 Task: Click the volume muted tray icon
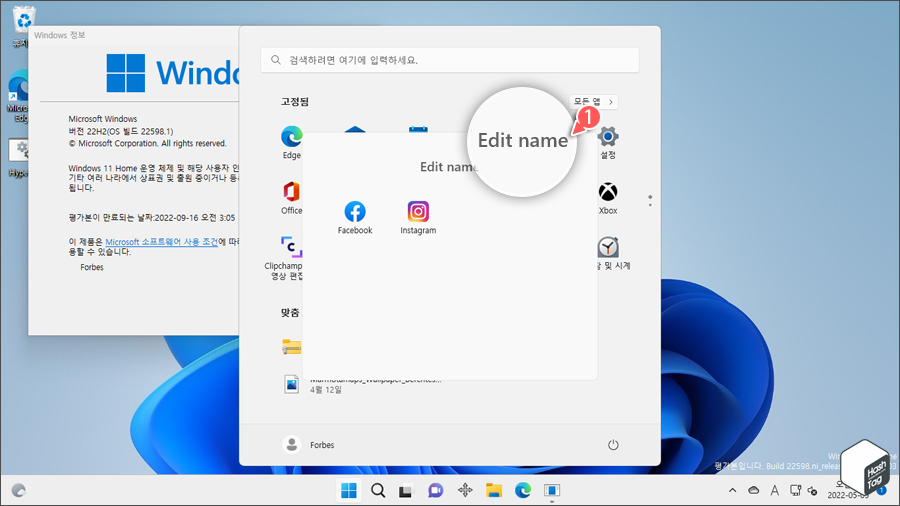coord(812,491)
